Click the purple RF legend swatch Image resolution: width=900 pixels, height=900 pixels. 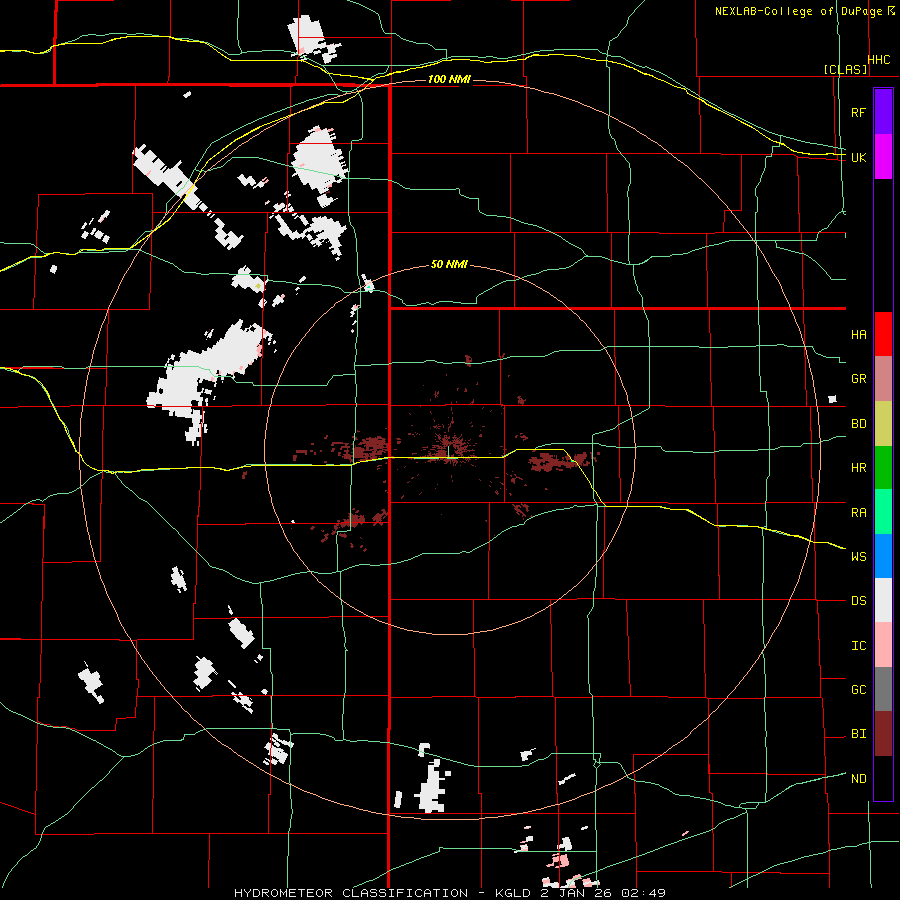click(x=883, y=112)
